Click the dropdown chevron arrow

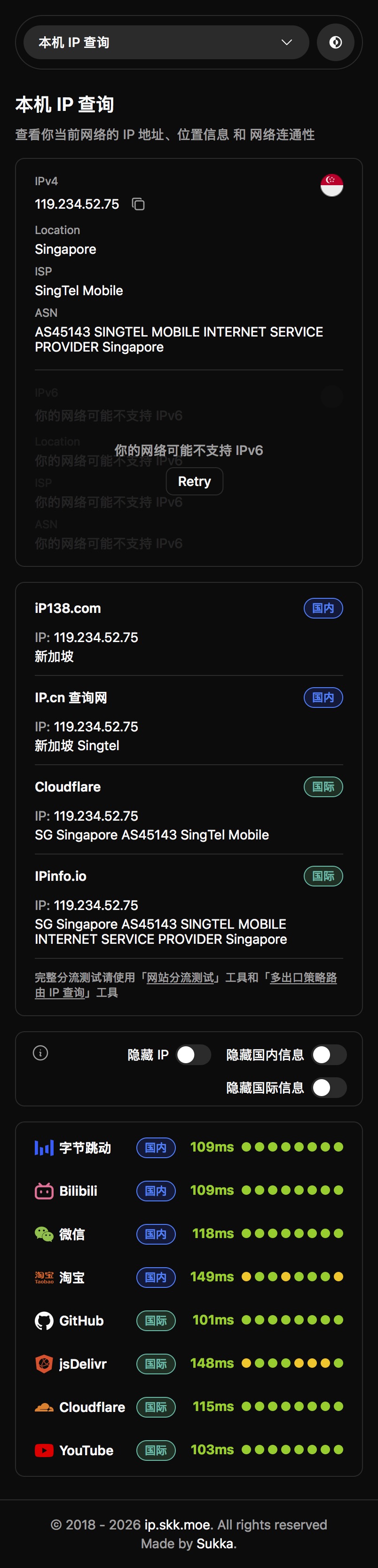tap(287, 43)
